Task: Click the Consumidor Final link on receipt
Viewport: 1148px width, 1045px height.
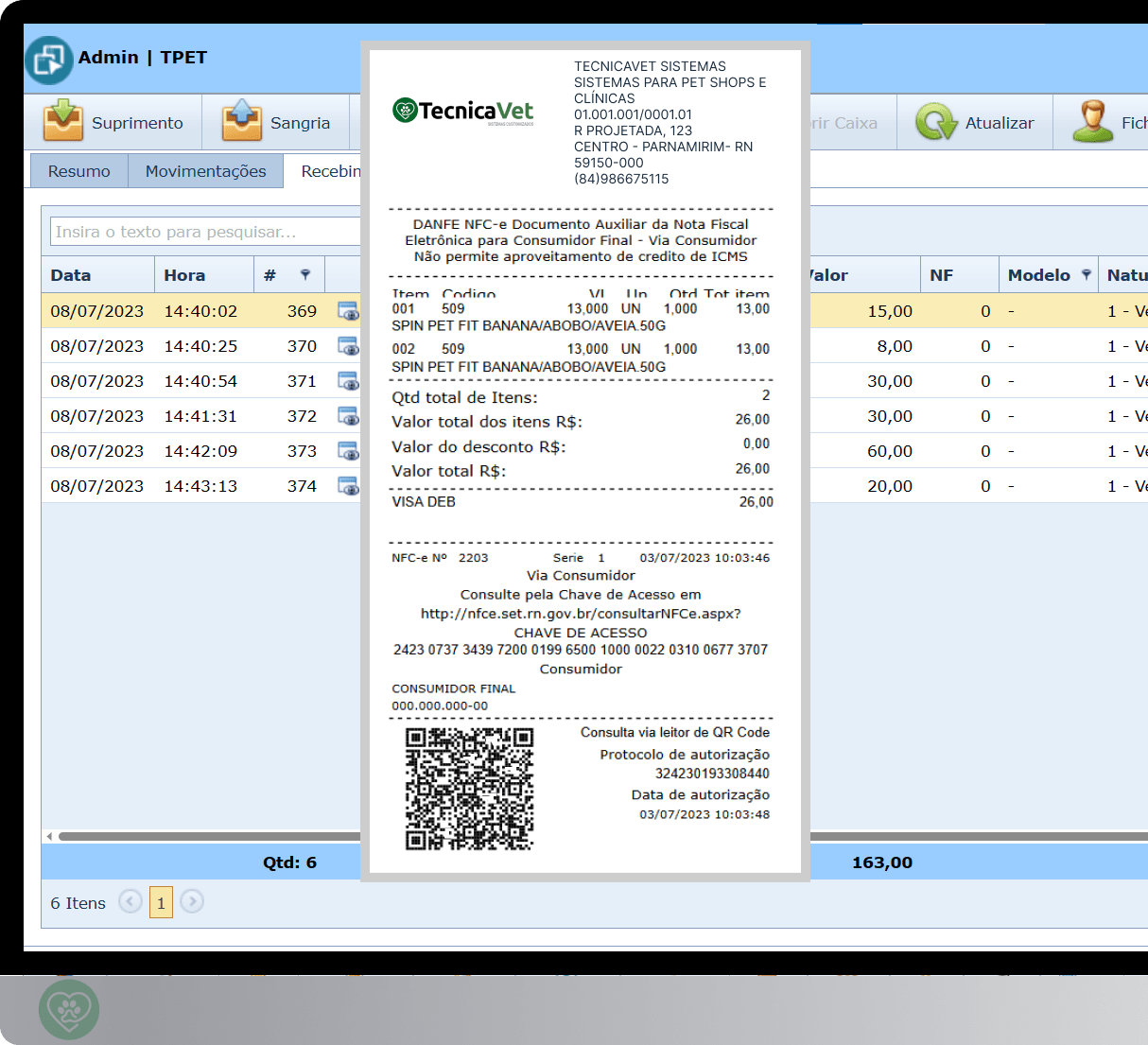Action: coord(453,688)
